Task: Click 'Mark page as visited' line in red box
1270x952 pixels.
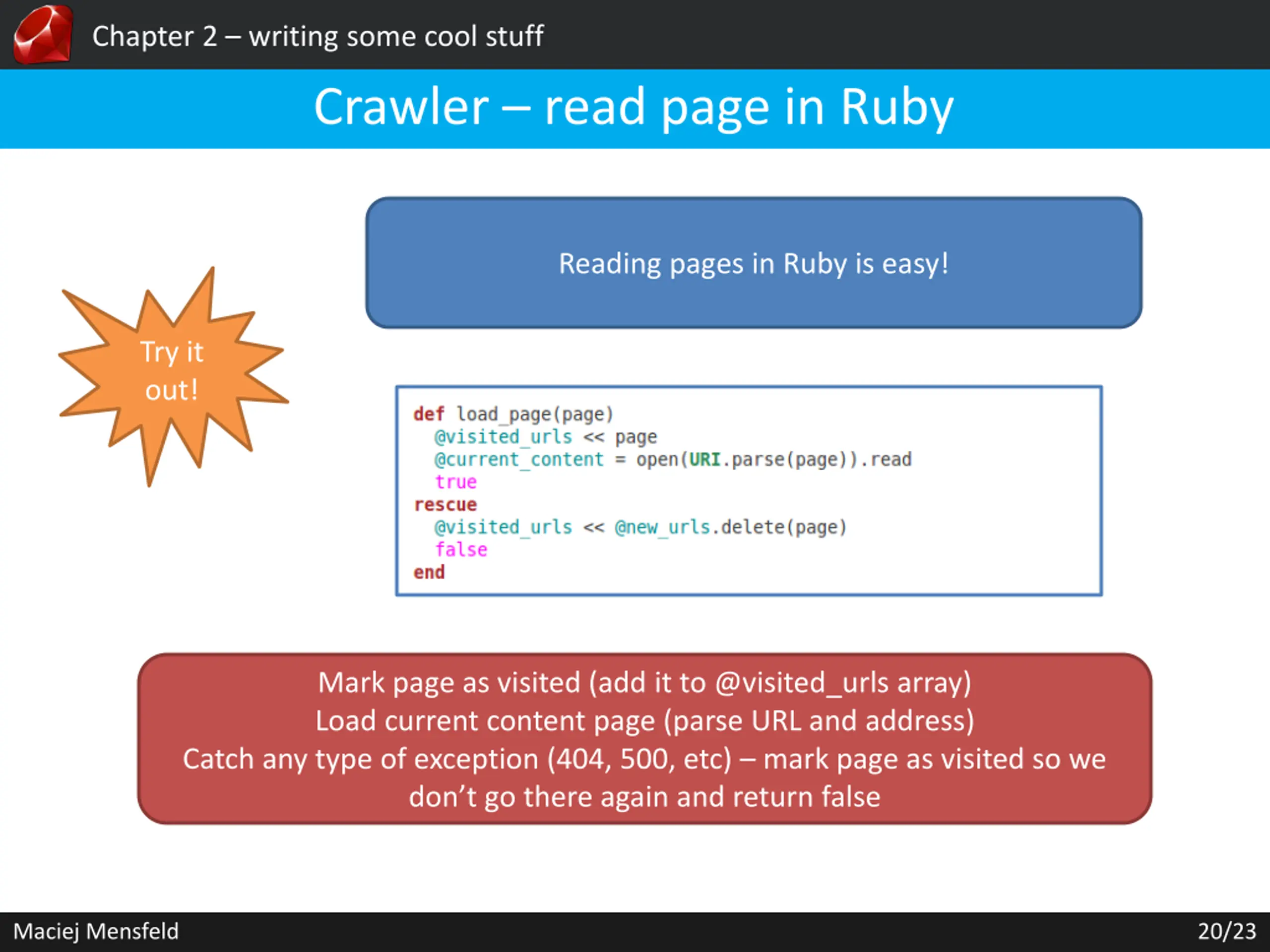Action: tap(644, 683)
